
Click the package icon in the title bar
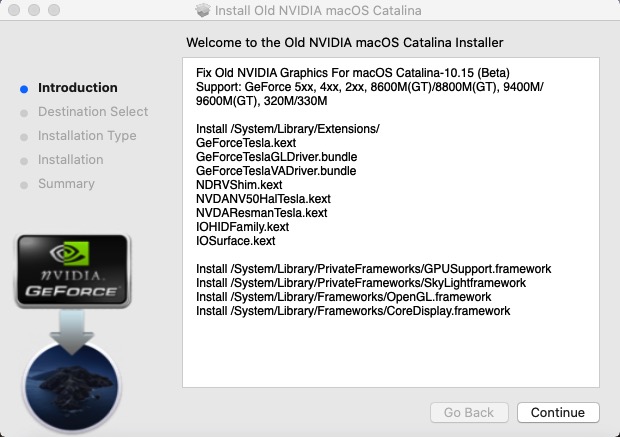[203, 10]
